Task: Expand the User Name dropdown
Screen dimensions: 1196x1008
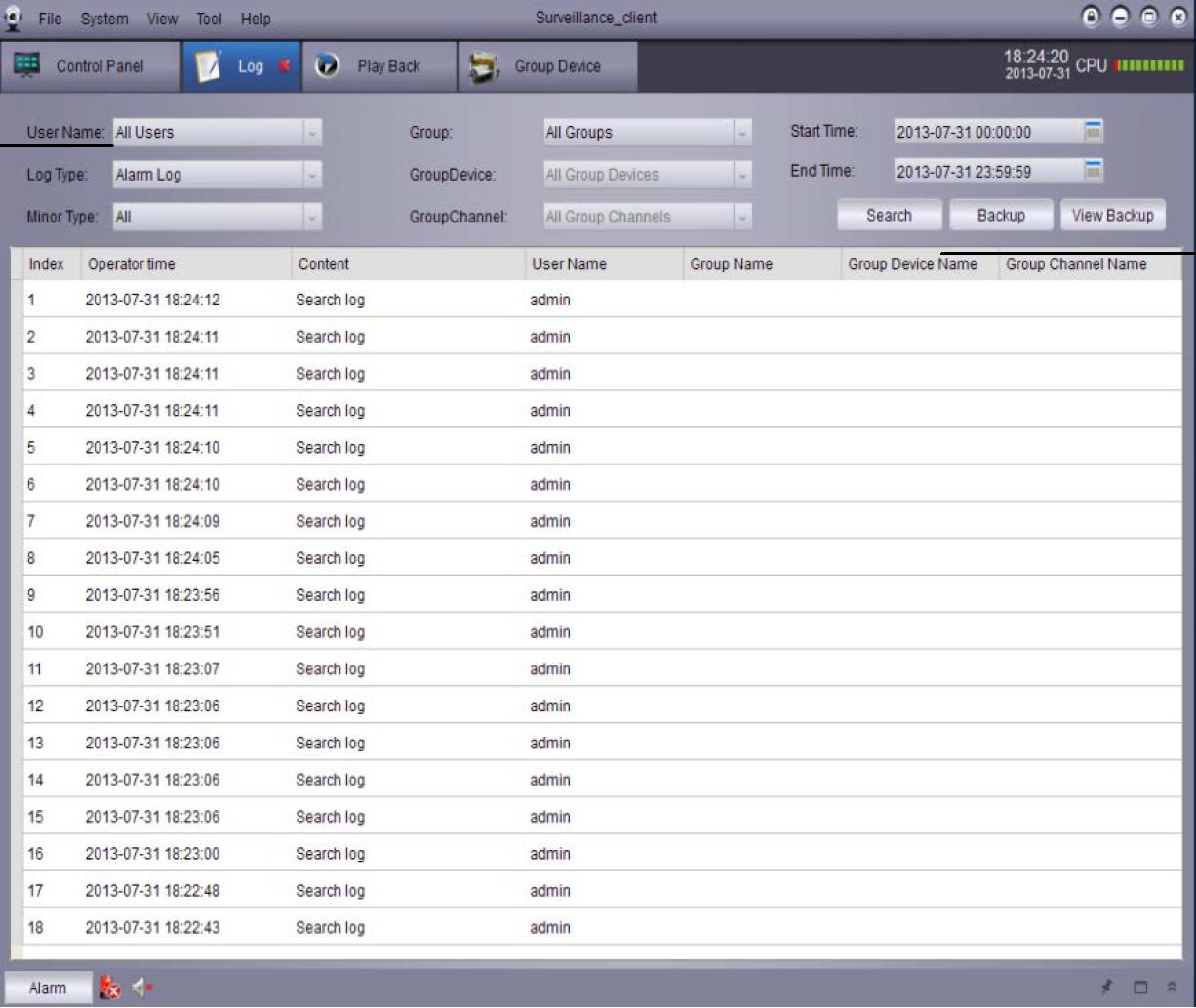Action: [x=312, y=133]
